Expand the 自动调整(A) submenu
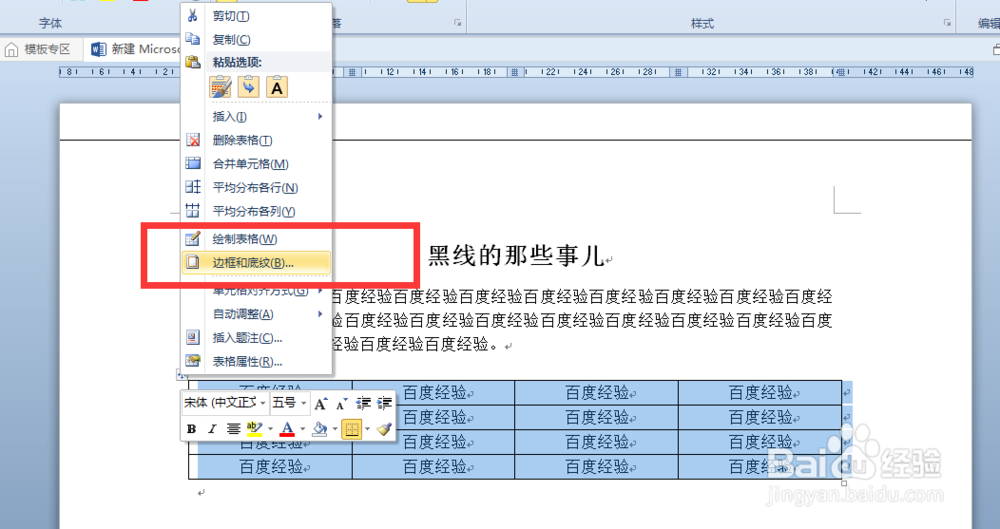The height and width of the screenshot is (529, 1000). (x=256, y=314)
